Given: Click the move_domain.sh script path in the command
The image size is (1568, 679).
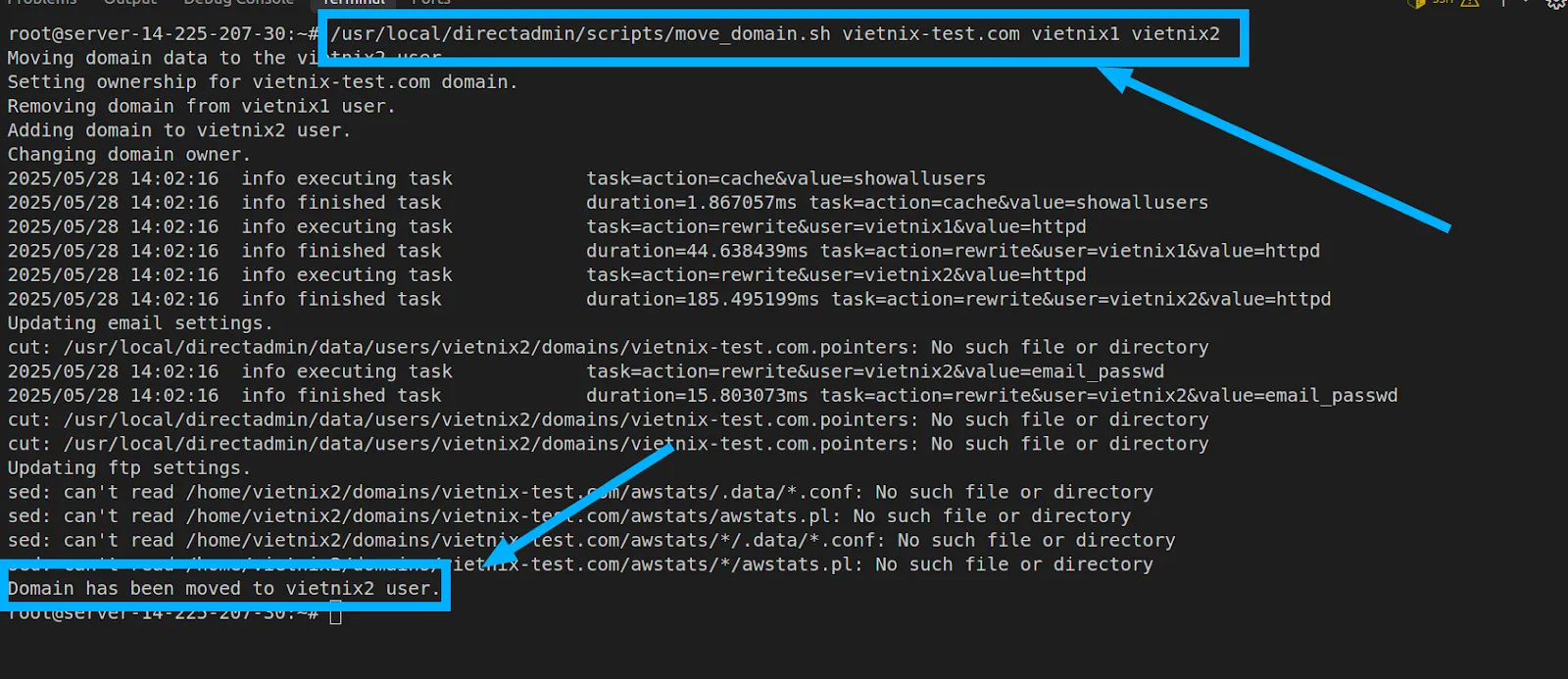Looking at the screenshot, I should (x=580, y=34).
